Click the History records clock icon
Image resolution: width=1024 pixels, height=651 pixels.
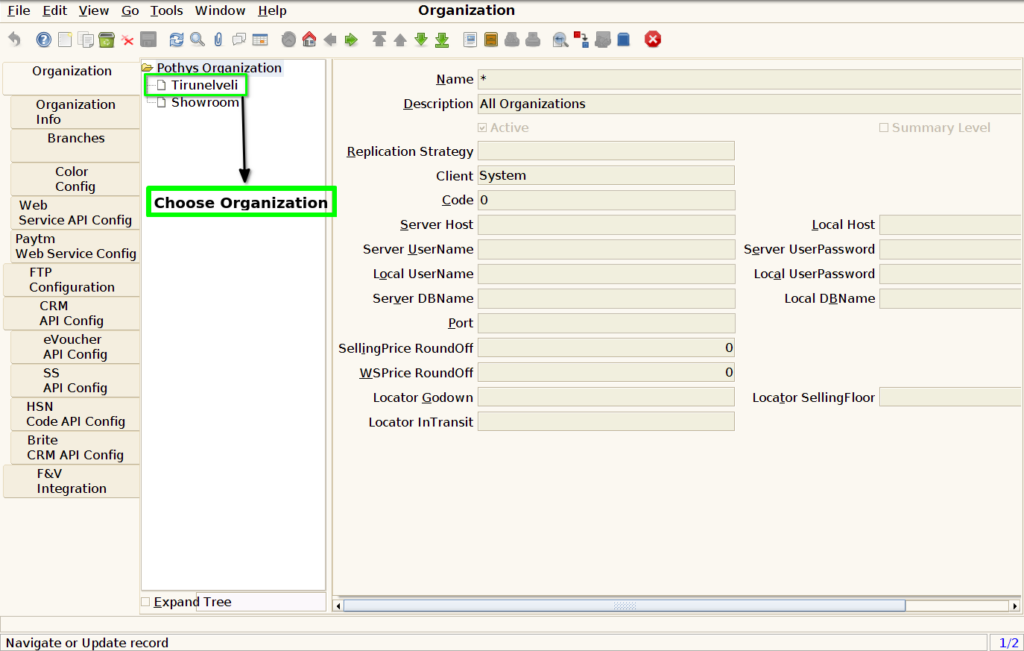(289, 40)
